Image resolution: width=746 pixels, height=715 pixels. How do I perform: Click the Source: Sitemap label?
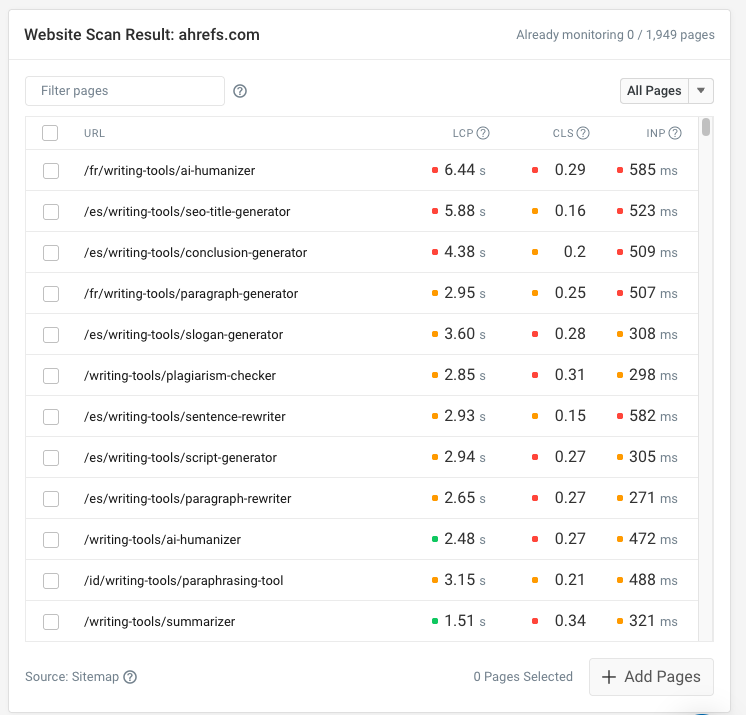[x=72, y=676]
